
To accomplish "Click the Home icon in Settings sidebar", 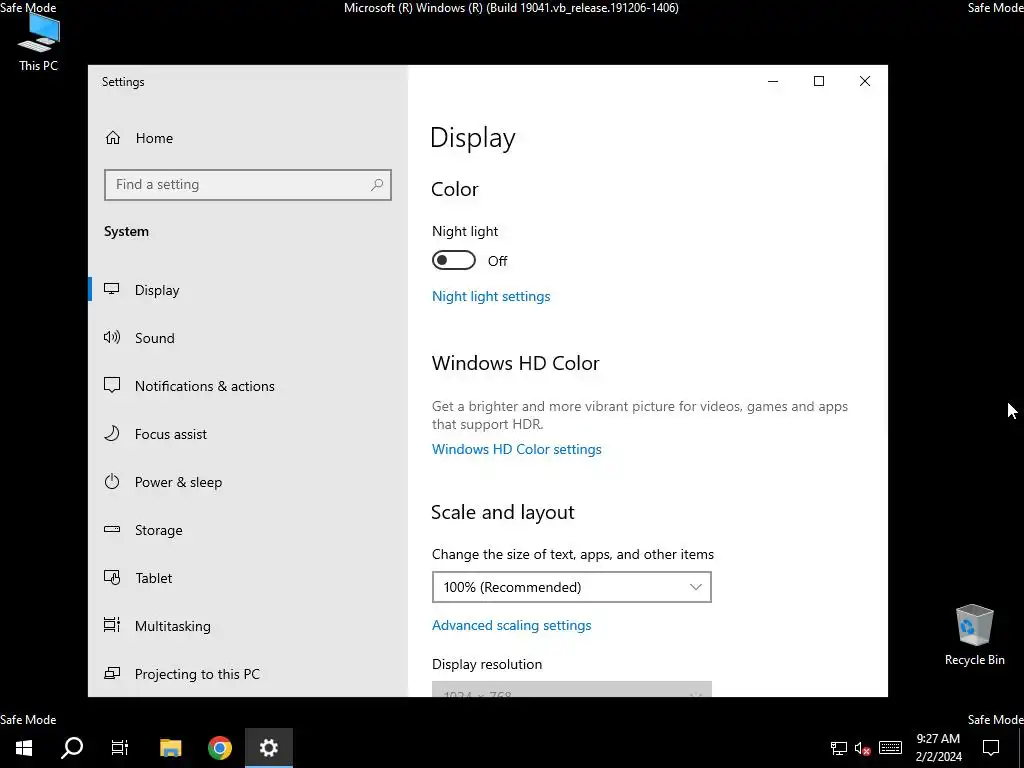I will click(x=113, y=138).
